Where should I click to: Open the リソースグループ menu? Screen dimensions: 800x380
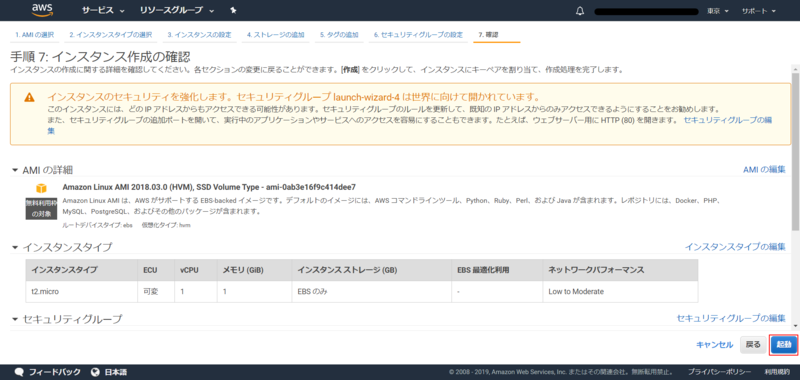pos(177,10)
